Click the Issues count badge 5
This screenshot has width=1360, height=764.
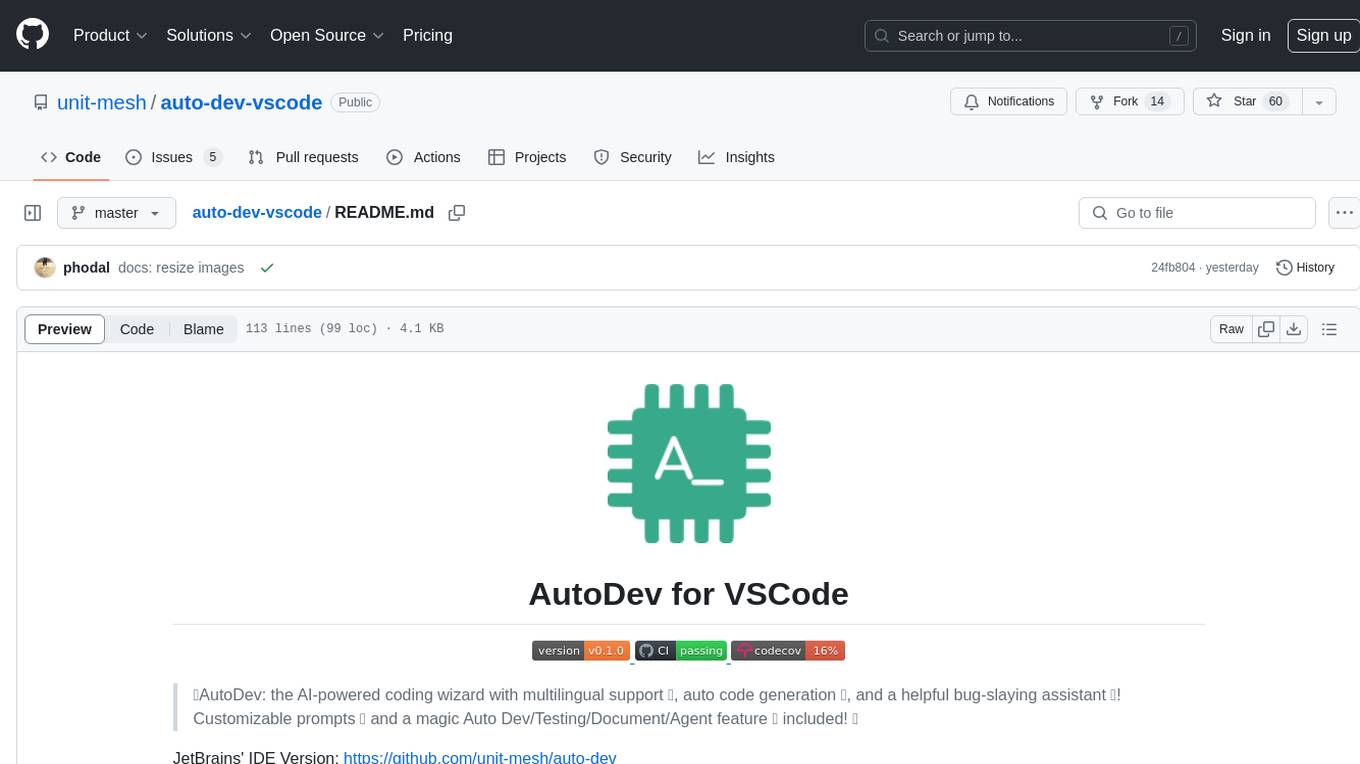click(x=212, y=157)
